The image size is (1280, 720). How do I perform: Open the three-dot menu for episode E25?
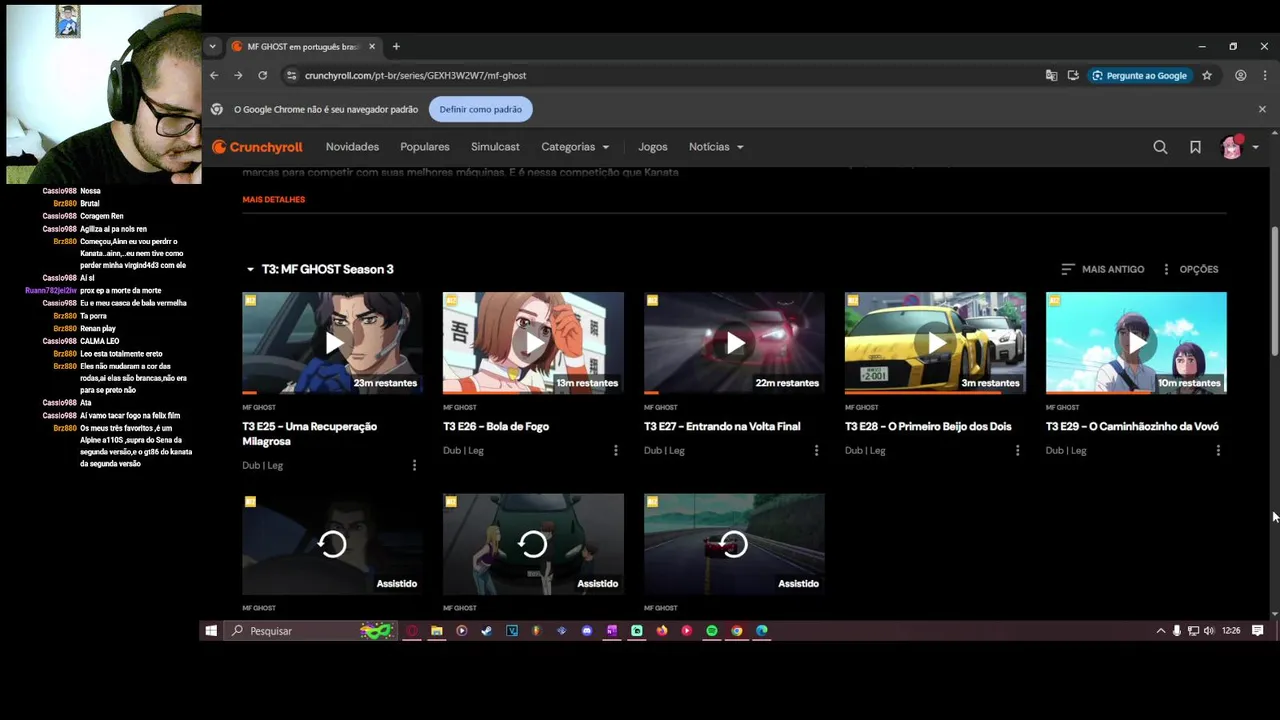click(x=414, y=465)
